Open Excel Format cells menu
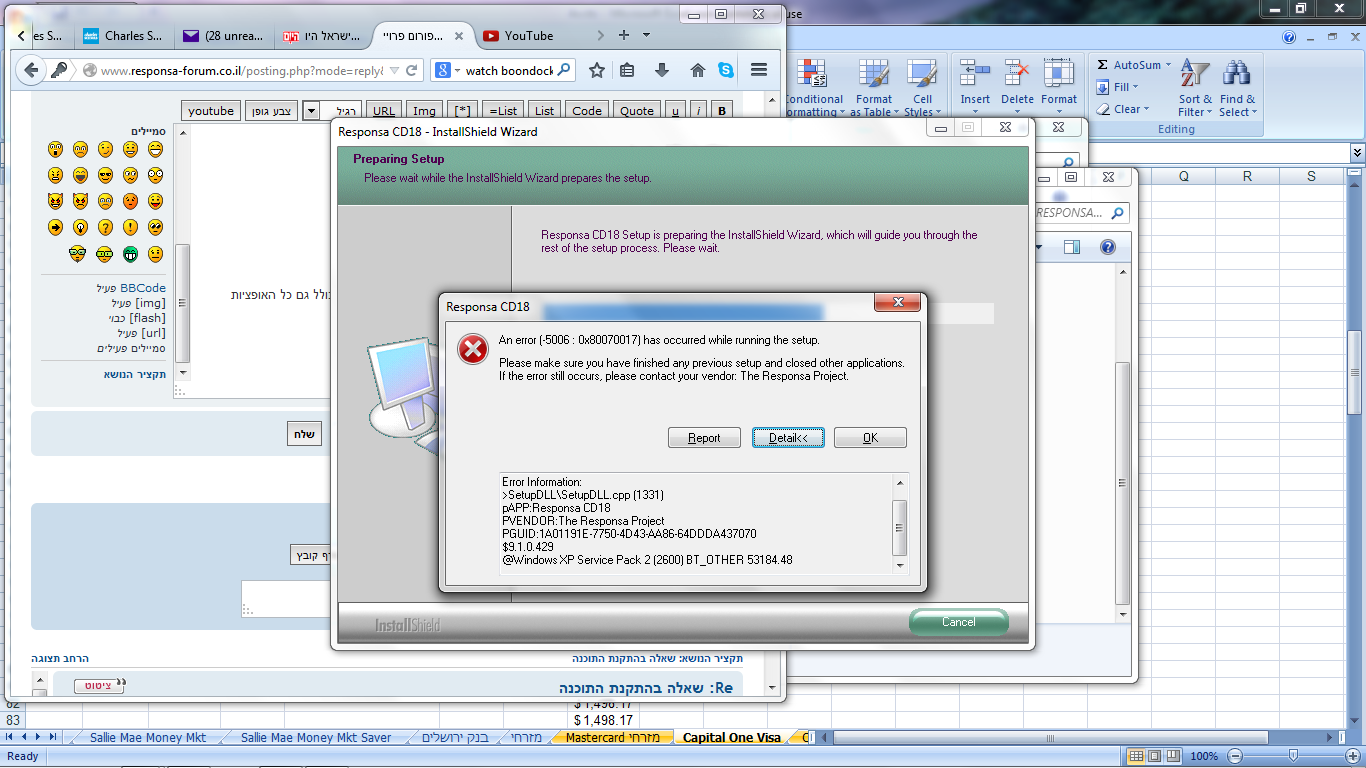1366x768 pixels. tap(1059, 85)
